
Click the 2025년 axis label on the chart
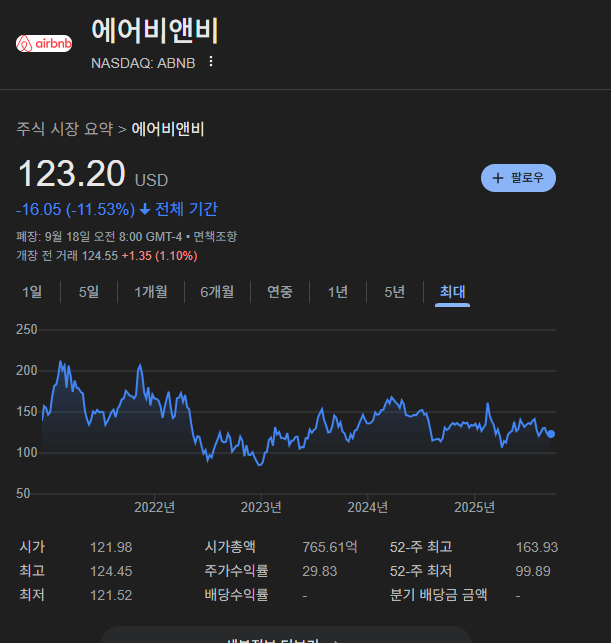474,507
